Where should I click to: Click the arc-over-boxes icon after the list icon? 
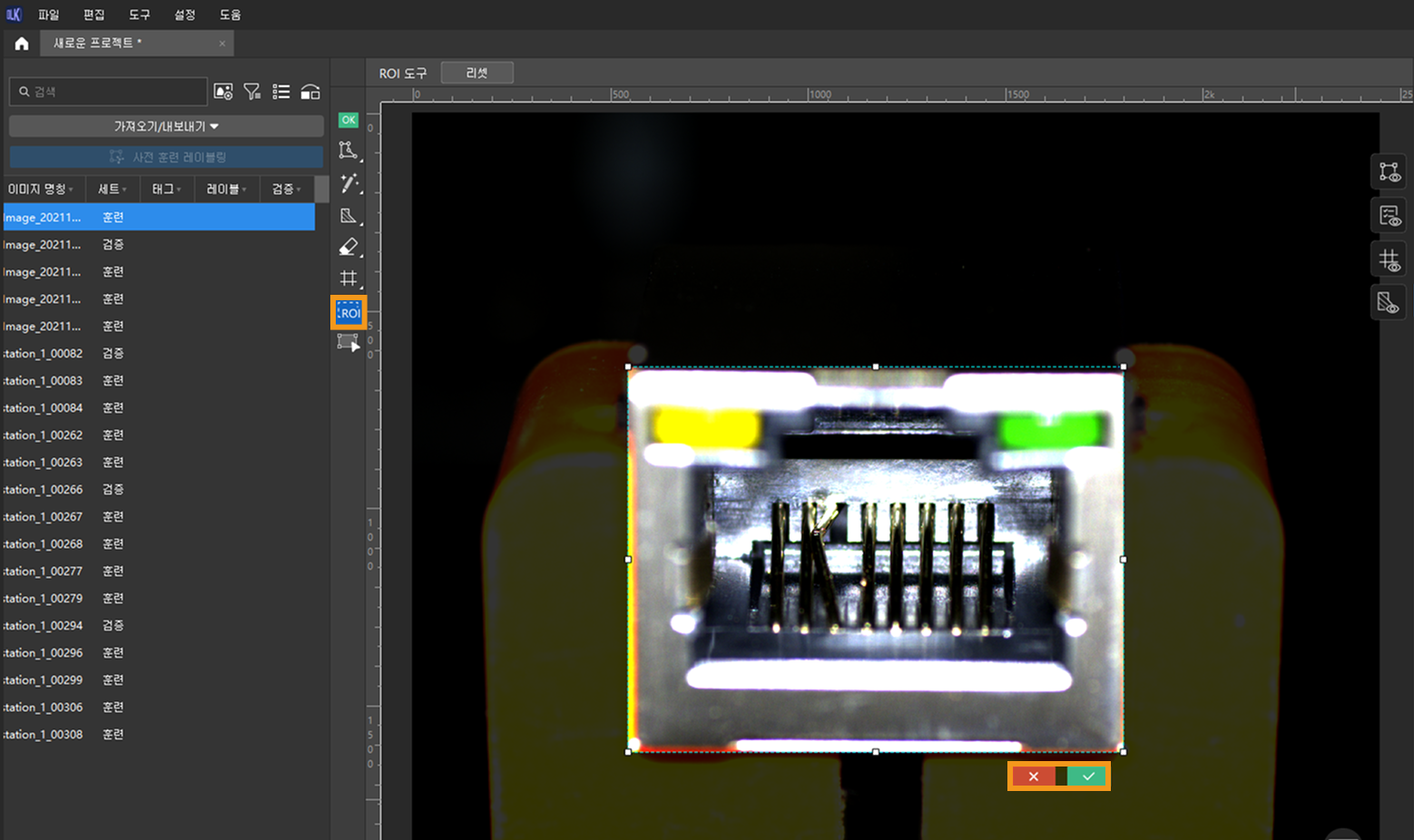[310, 92]
